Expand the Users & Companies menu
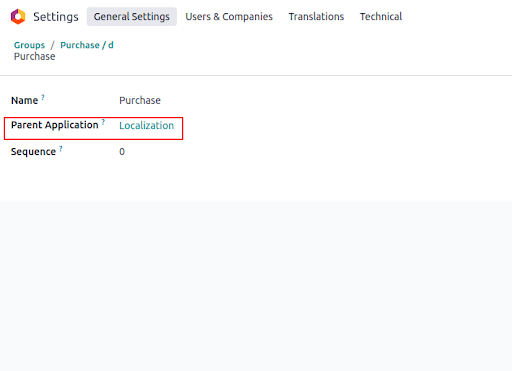The height and width of the screenshot is (371, 512). [x=229, y=17]
